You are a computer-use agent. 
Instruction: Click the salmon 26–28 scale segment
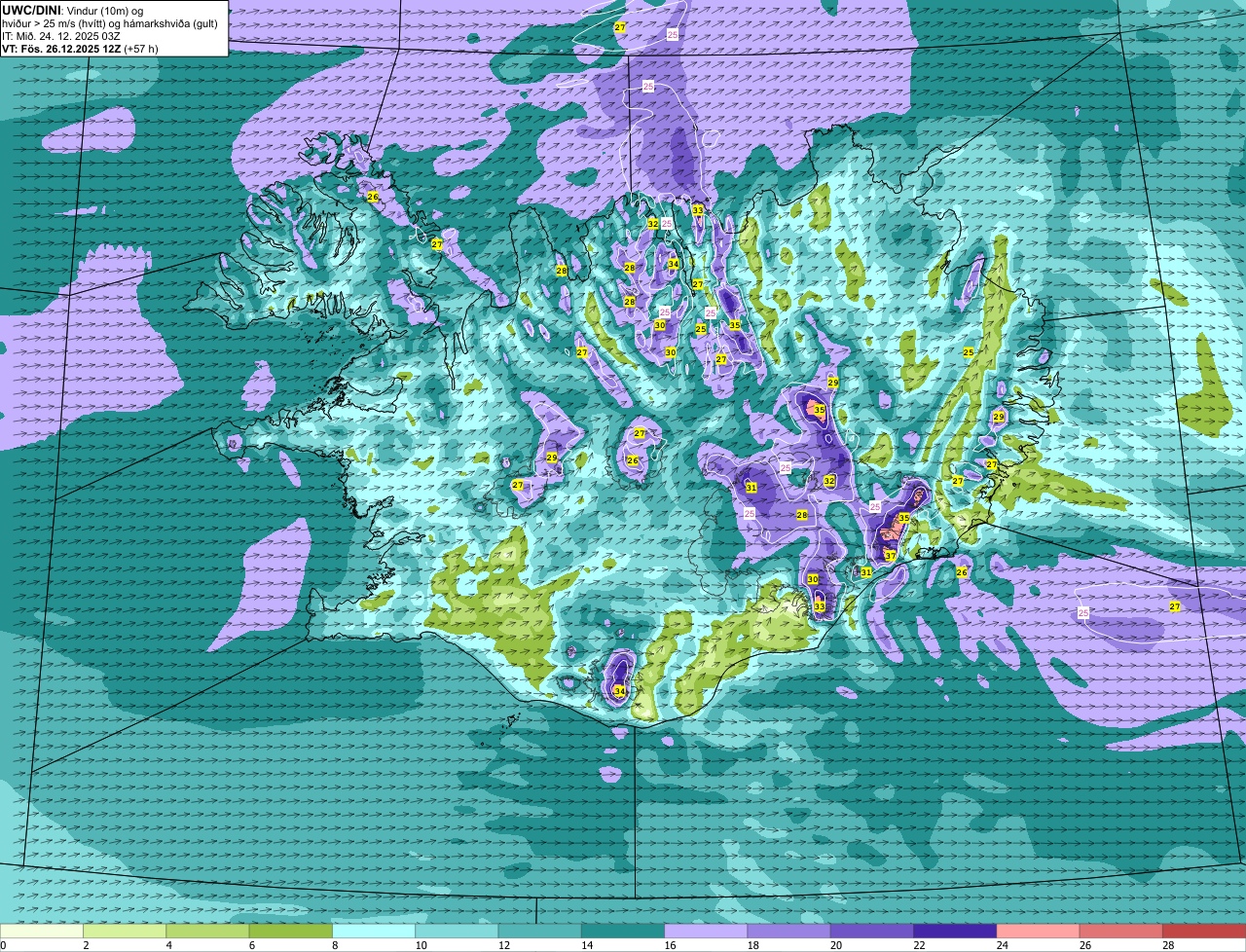coord(1121,931)
